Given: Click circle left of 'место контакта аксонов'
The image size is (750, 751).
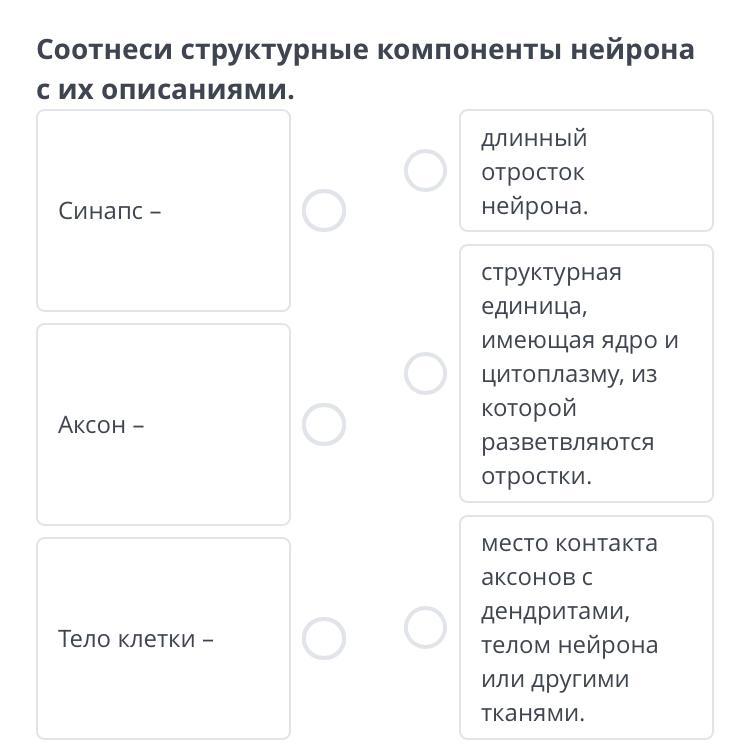Looking at the screenshot, I should pos(425,627).
